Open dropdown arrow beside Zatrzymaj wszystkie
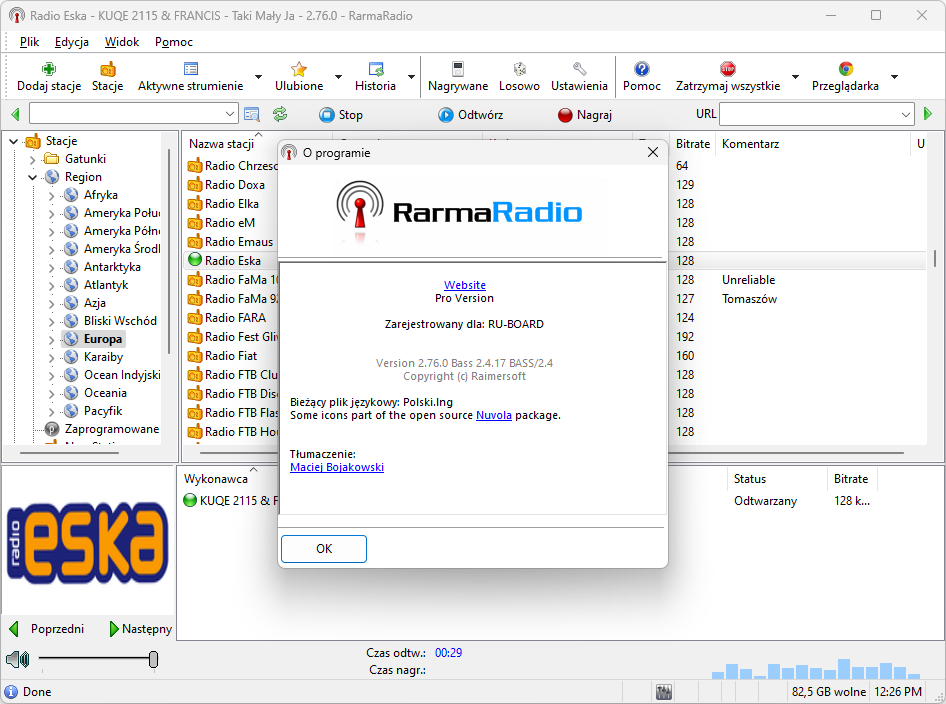The width and height of the screenshot is (946, 704). click(x=795, y=77)
